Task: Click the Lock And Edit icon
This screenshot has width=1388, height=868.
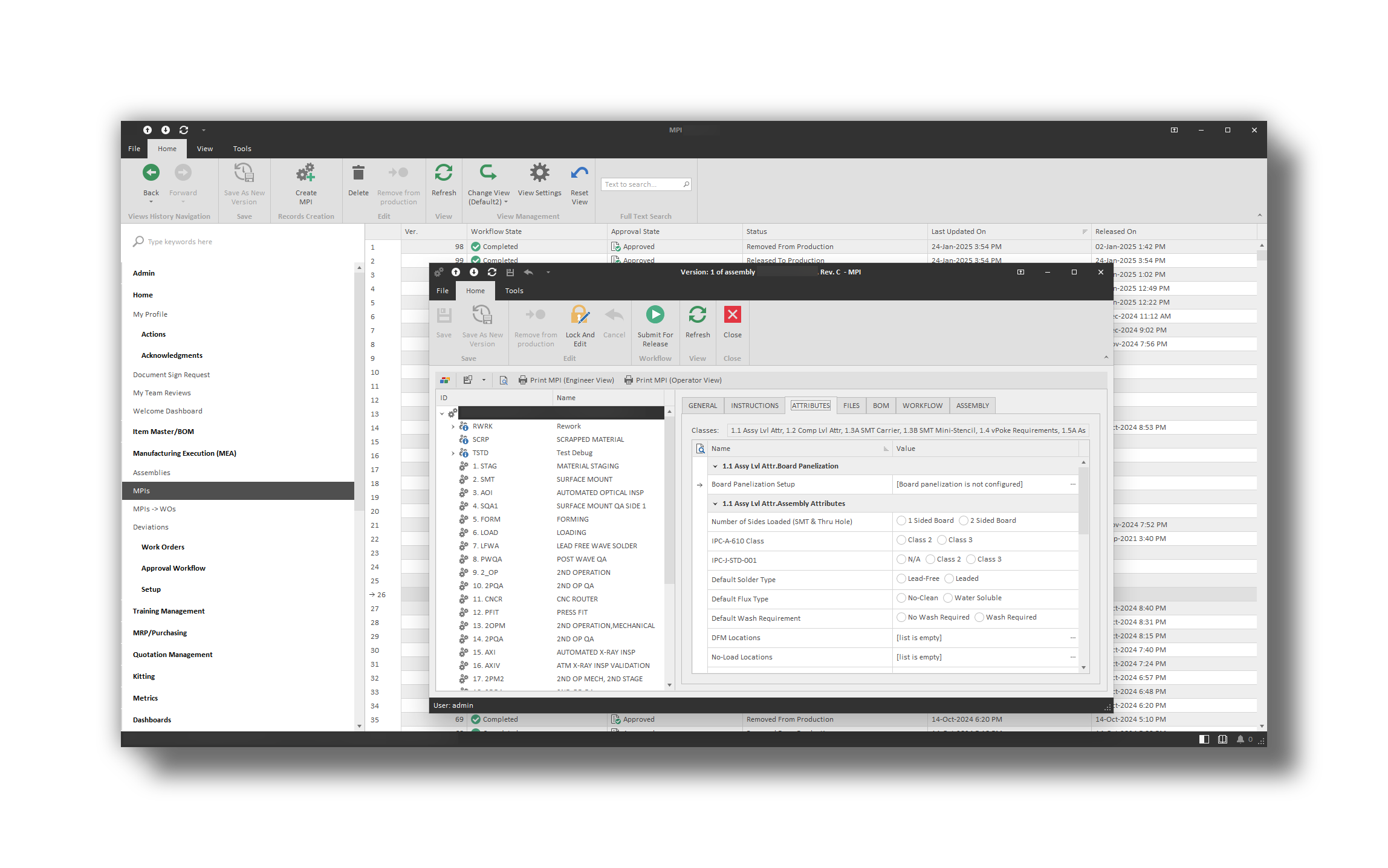Action: [x=579, y=315]
